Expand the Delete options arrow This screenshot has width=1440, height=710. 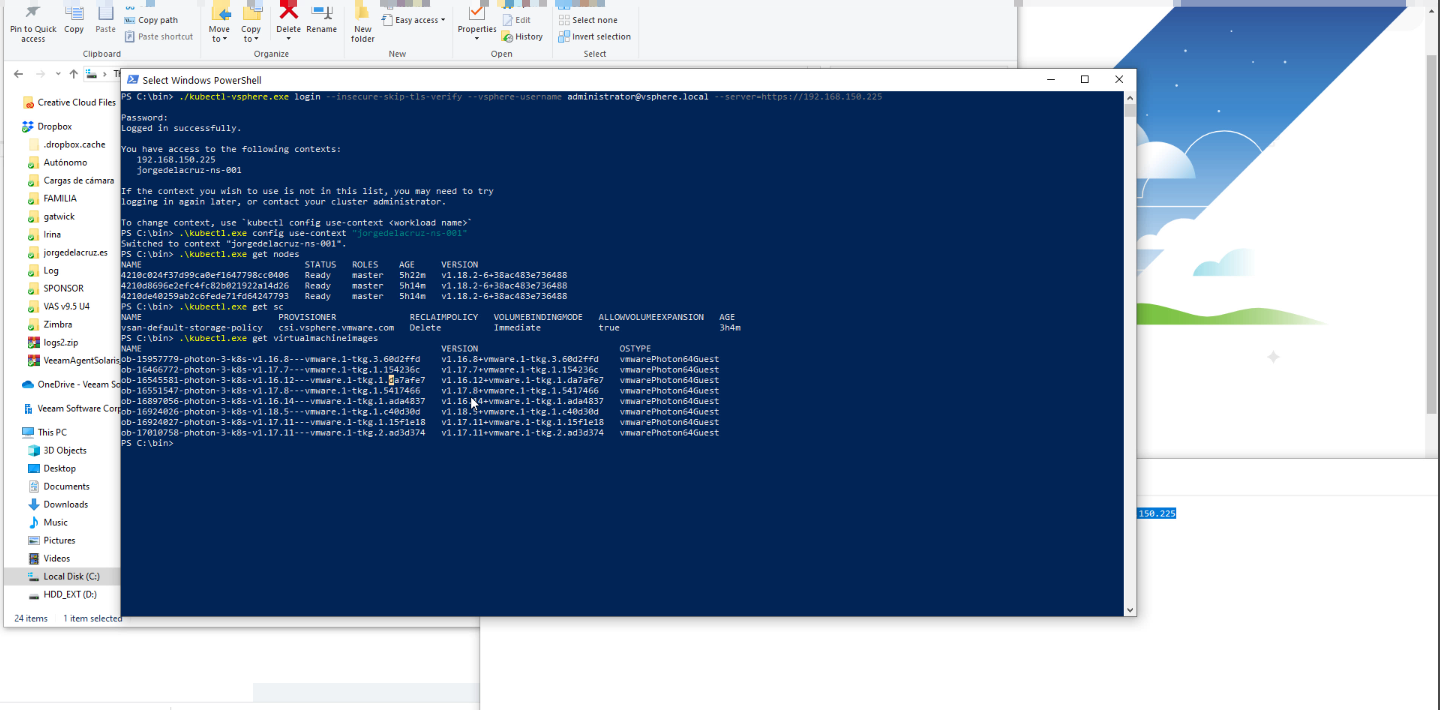pos(288,39)
